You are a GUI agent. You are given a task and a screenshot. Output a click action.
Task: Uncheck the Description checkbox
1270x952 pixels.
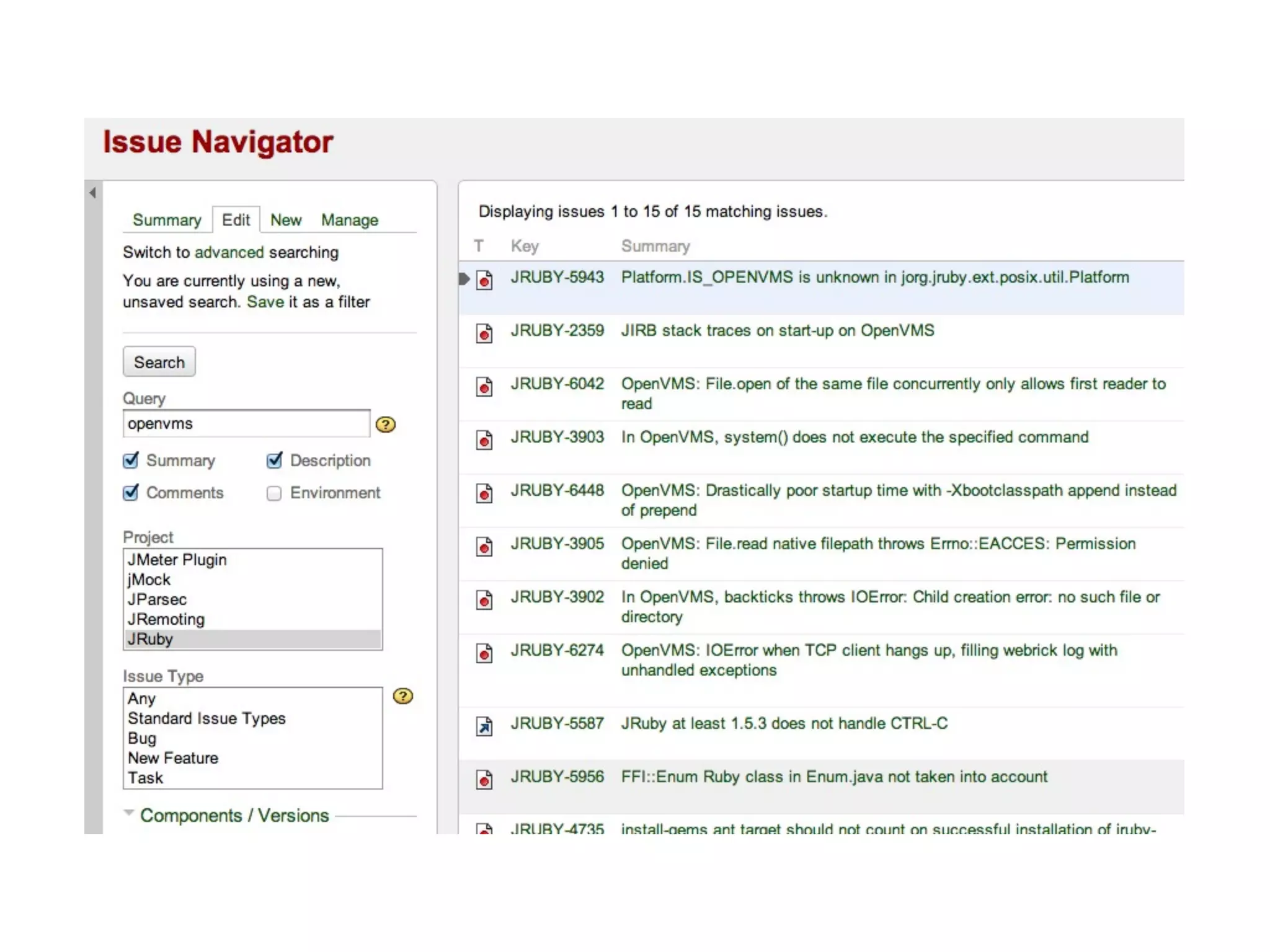tap(274, 461)
